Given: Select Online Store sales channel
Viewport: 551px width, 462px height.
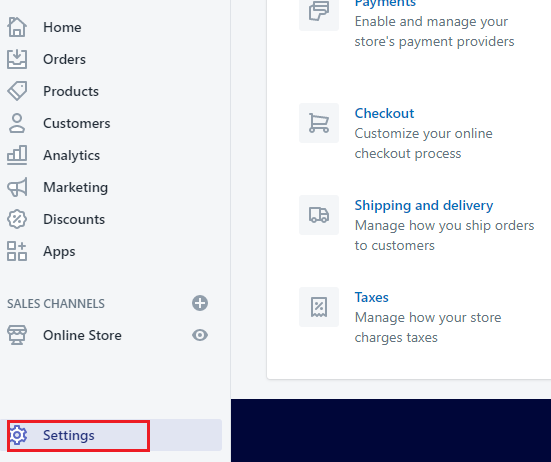Looking at the screenshot, I should tap(82, 335).
